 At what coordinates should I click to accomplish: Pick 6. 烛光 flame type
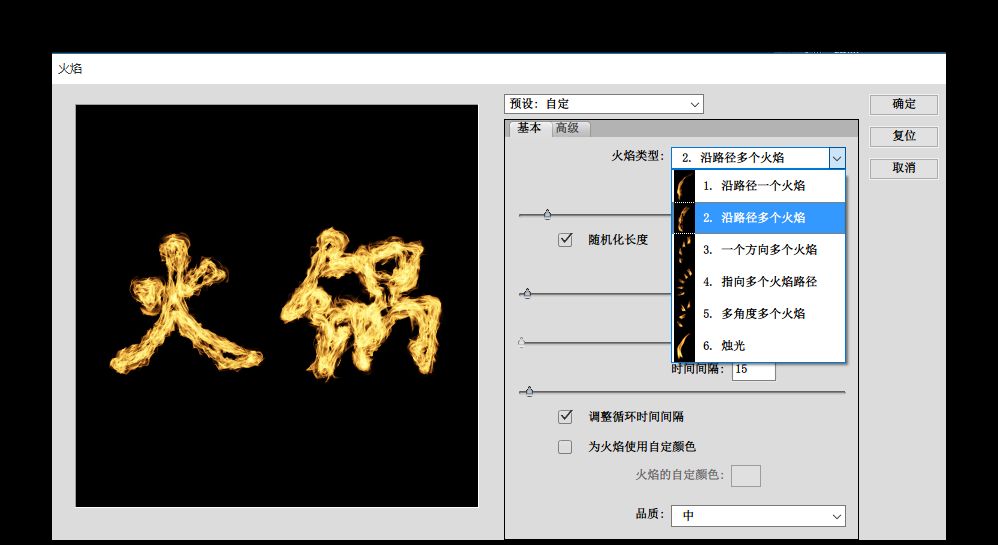point(759,345)
